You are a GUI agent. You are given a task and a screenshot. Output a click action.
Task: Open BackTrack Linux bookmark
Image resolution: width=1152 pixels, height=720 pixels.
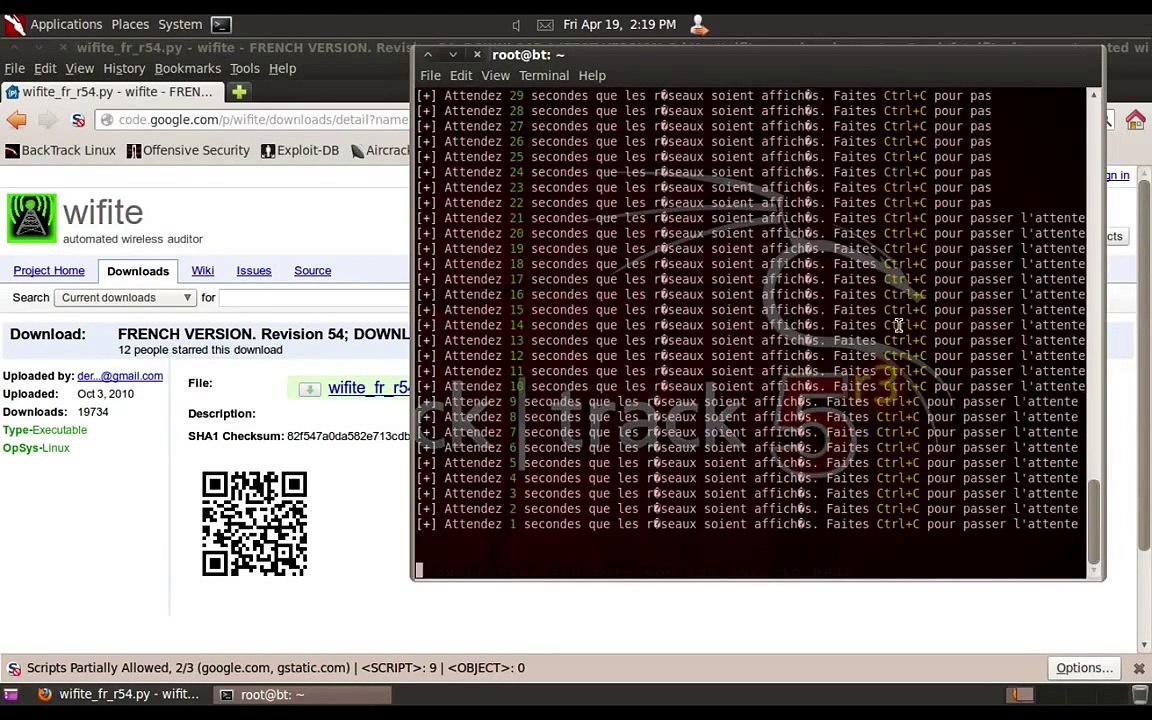60,151
